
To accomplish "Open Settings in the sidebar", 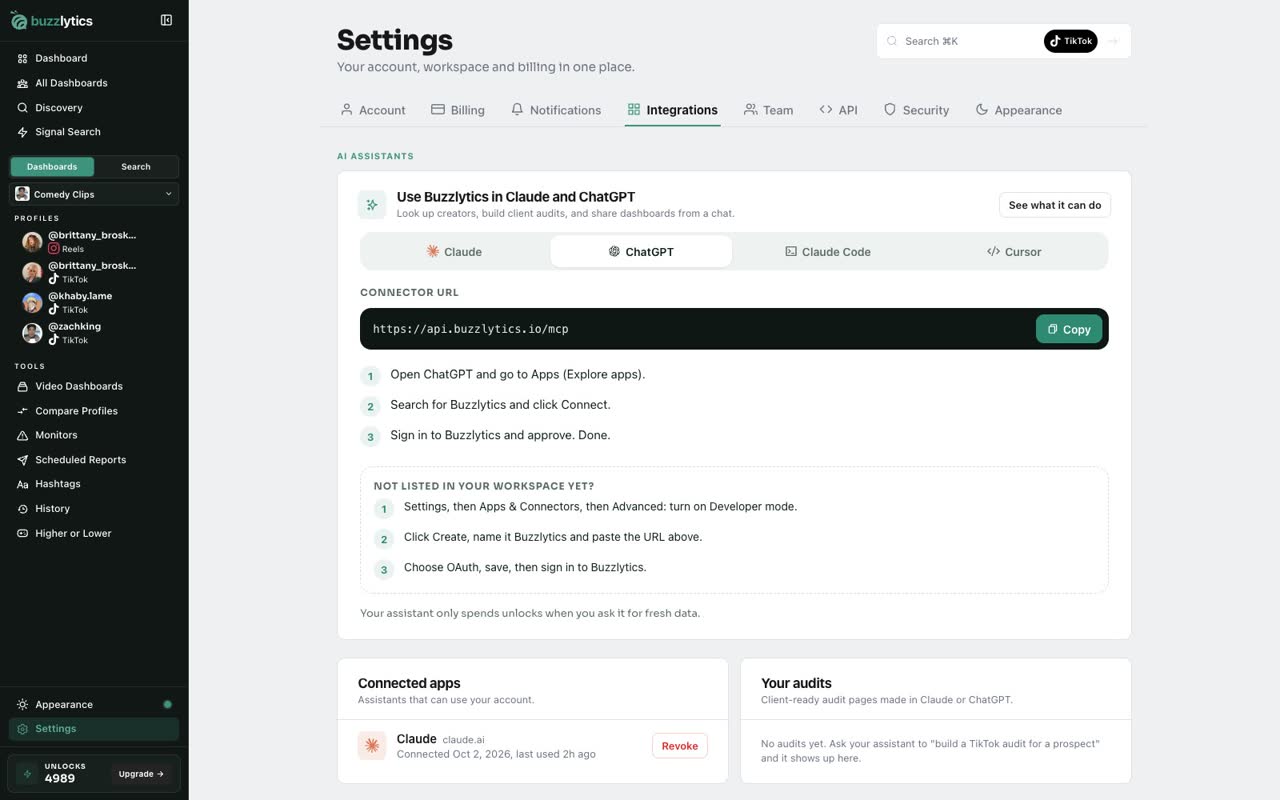I will pyautogui.click(x=94, y=729).
